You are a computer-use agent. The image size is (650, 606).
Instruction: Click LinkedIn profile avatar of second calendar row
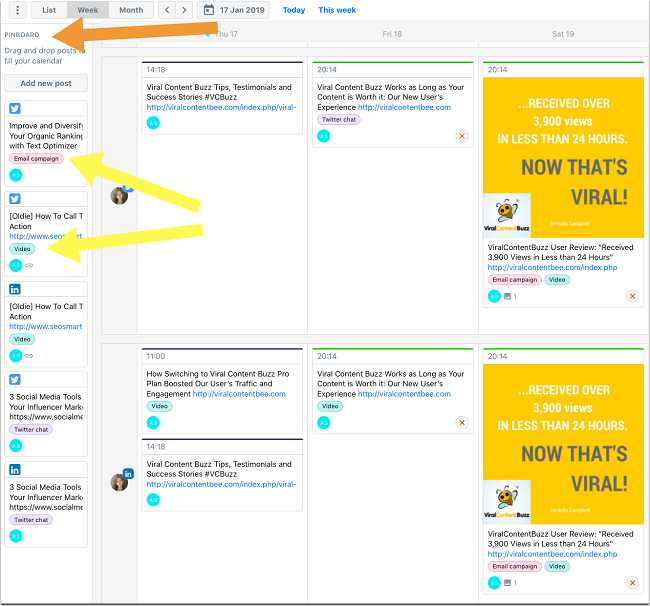click(119, 482)
